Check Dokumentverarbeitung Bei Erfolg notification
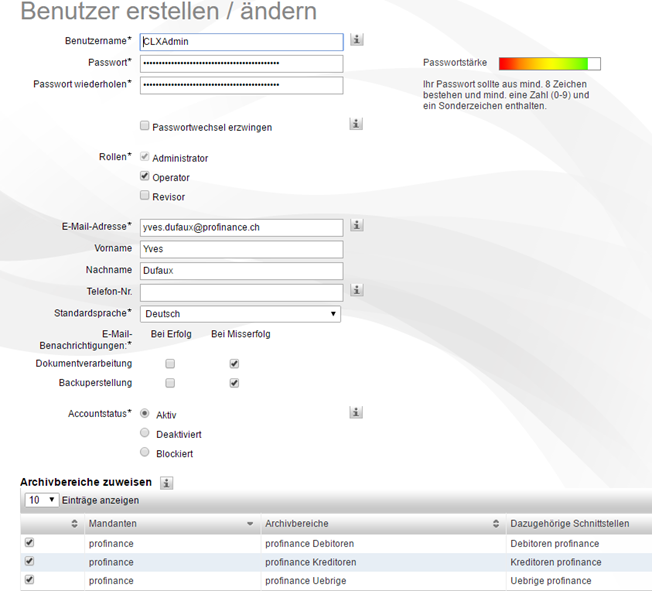 click(170, 363)
